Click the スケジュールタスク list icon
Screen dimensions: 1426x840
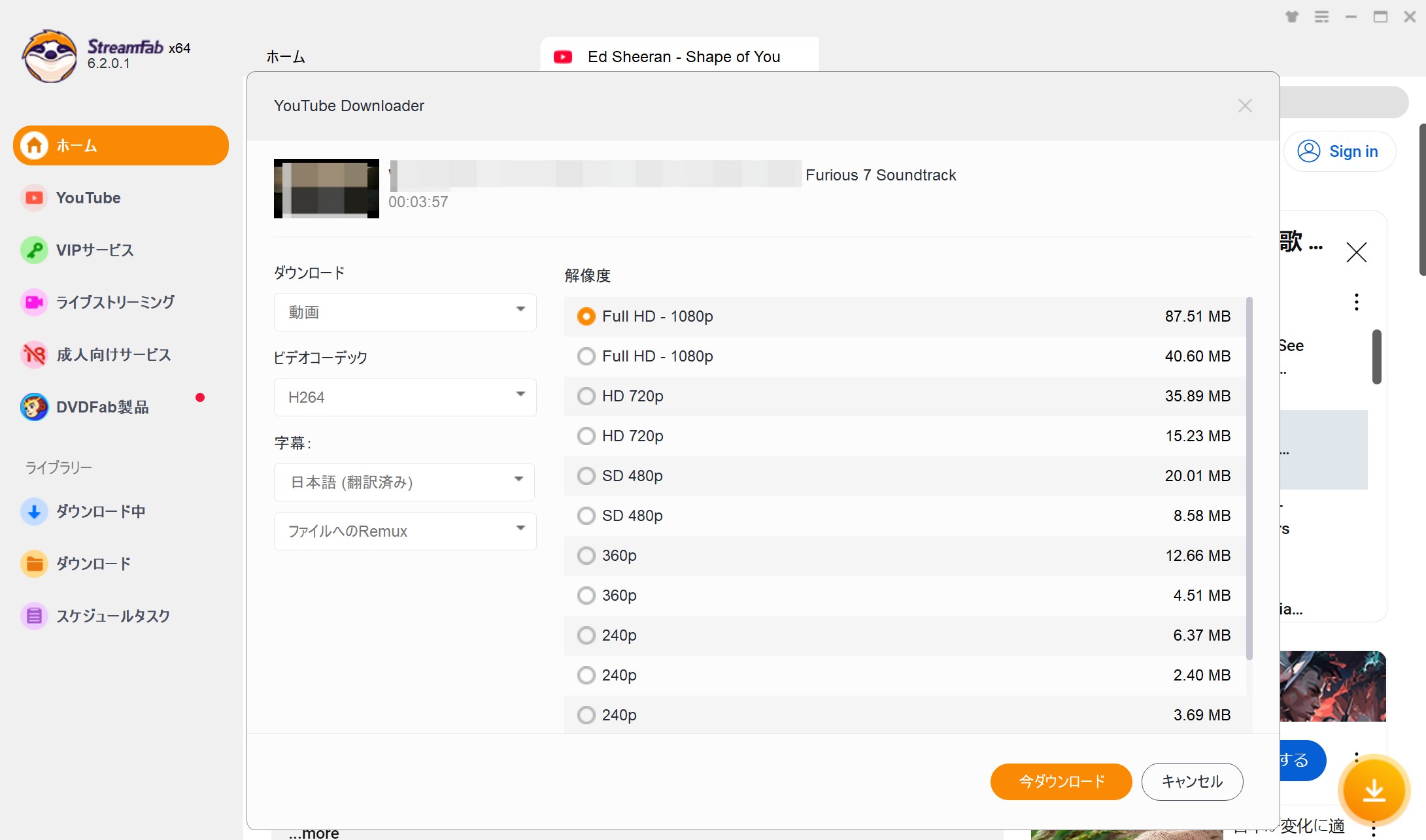coord(34,616)
